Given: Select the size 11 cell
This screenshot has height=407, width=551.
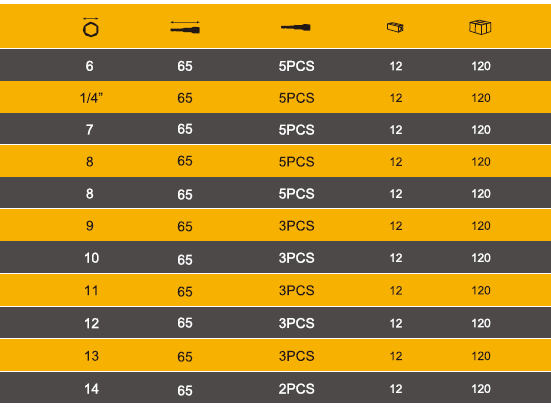Looking at the screenshot, I should pos(91,291).
